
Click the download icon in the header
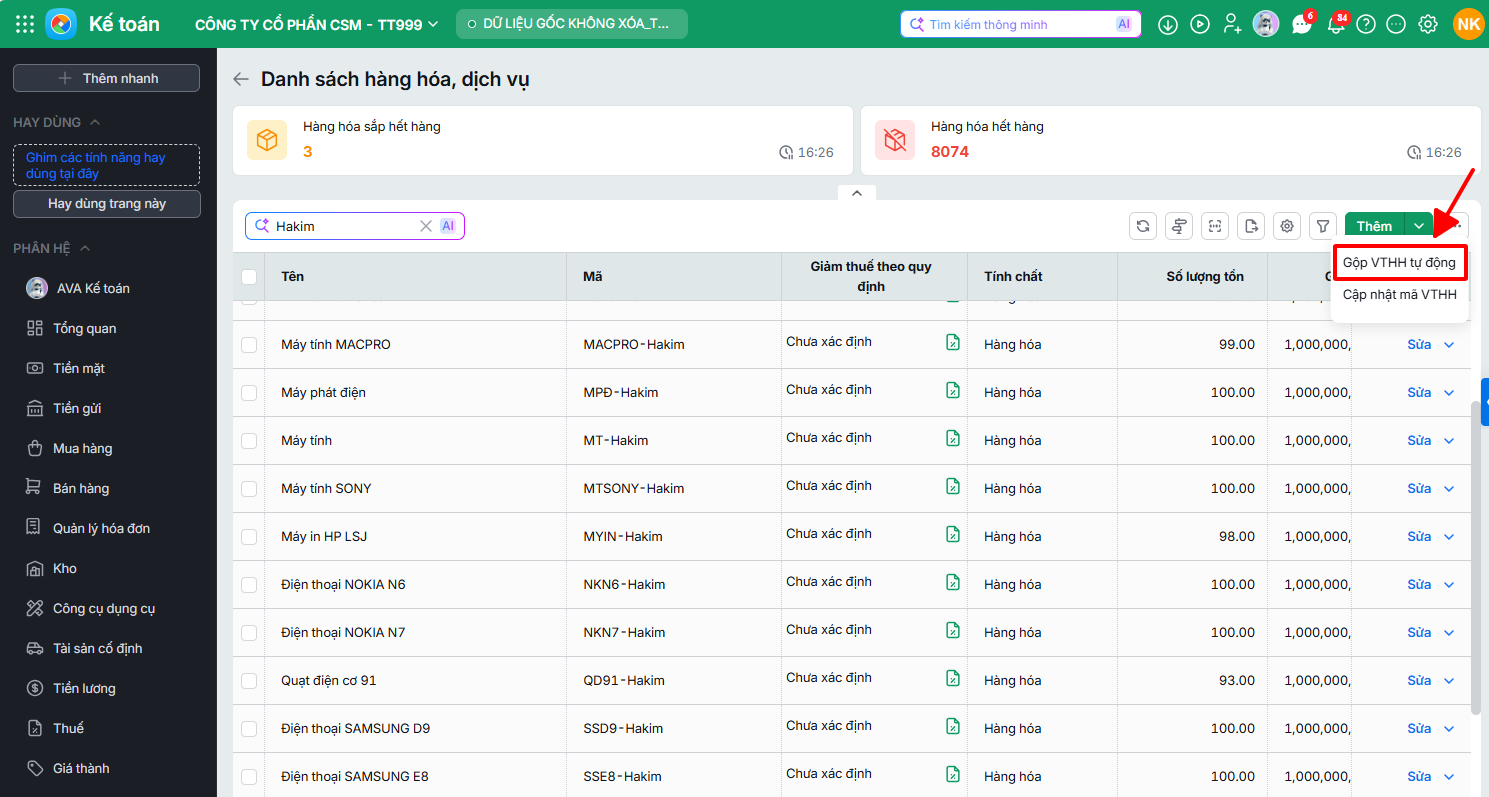1168,25
